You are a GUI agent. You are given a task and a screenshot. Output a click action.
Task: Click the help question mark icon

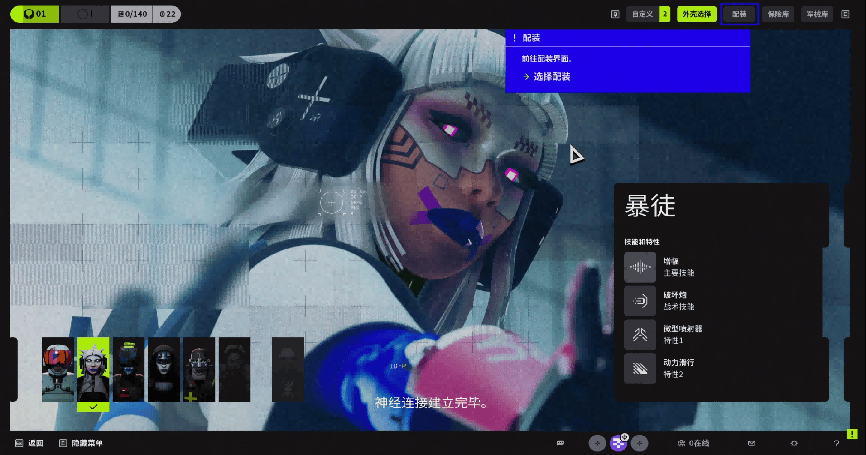point(836,443)
